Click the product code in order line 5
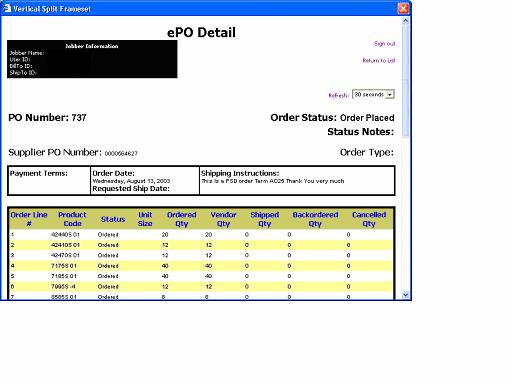Screen dimensions: 512x384 [x=64, y=276]
